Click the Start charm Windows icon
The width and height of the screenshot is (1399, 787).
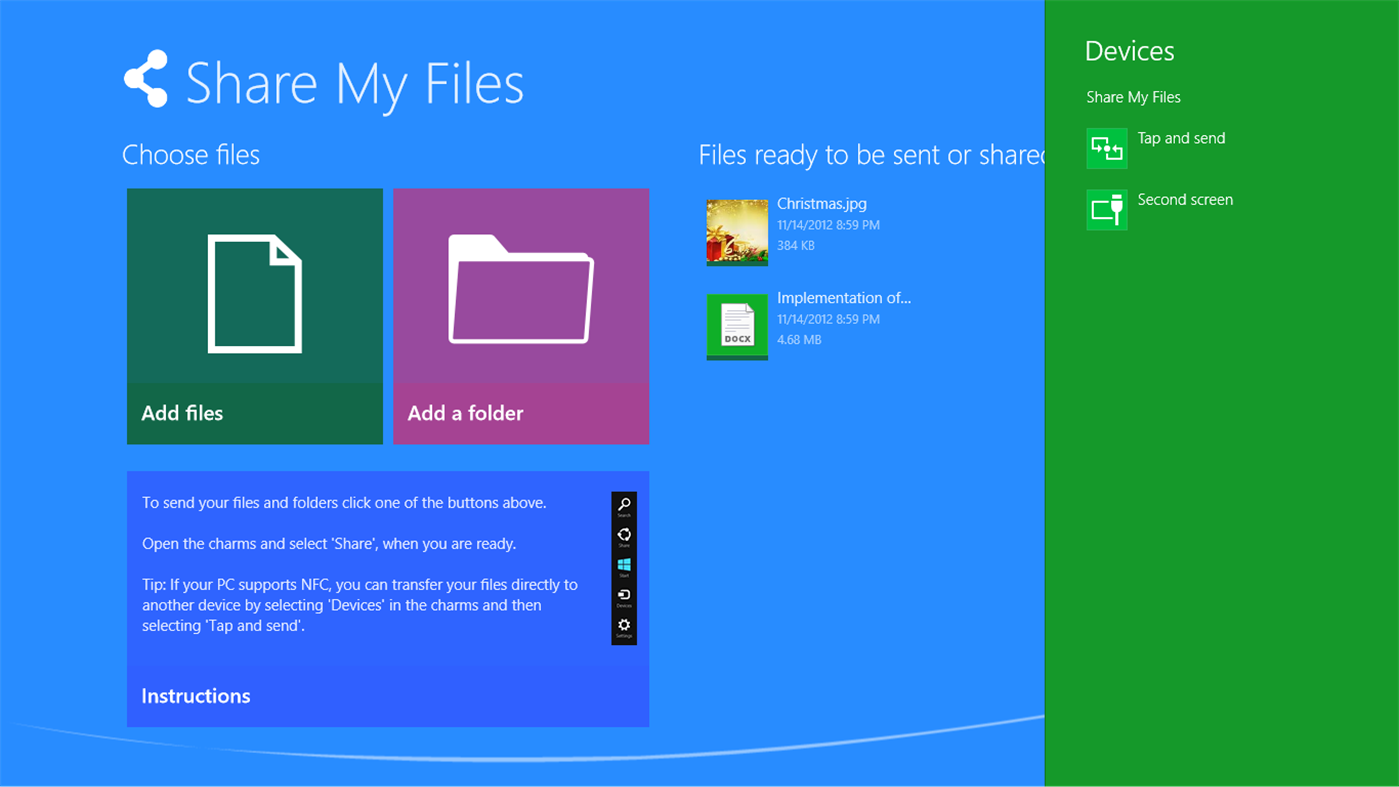point(623,563)
